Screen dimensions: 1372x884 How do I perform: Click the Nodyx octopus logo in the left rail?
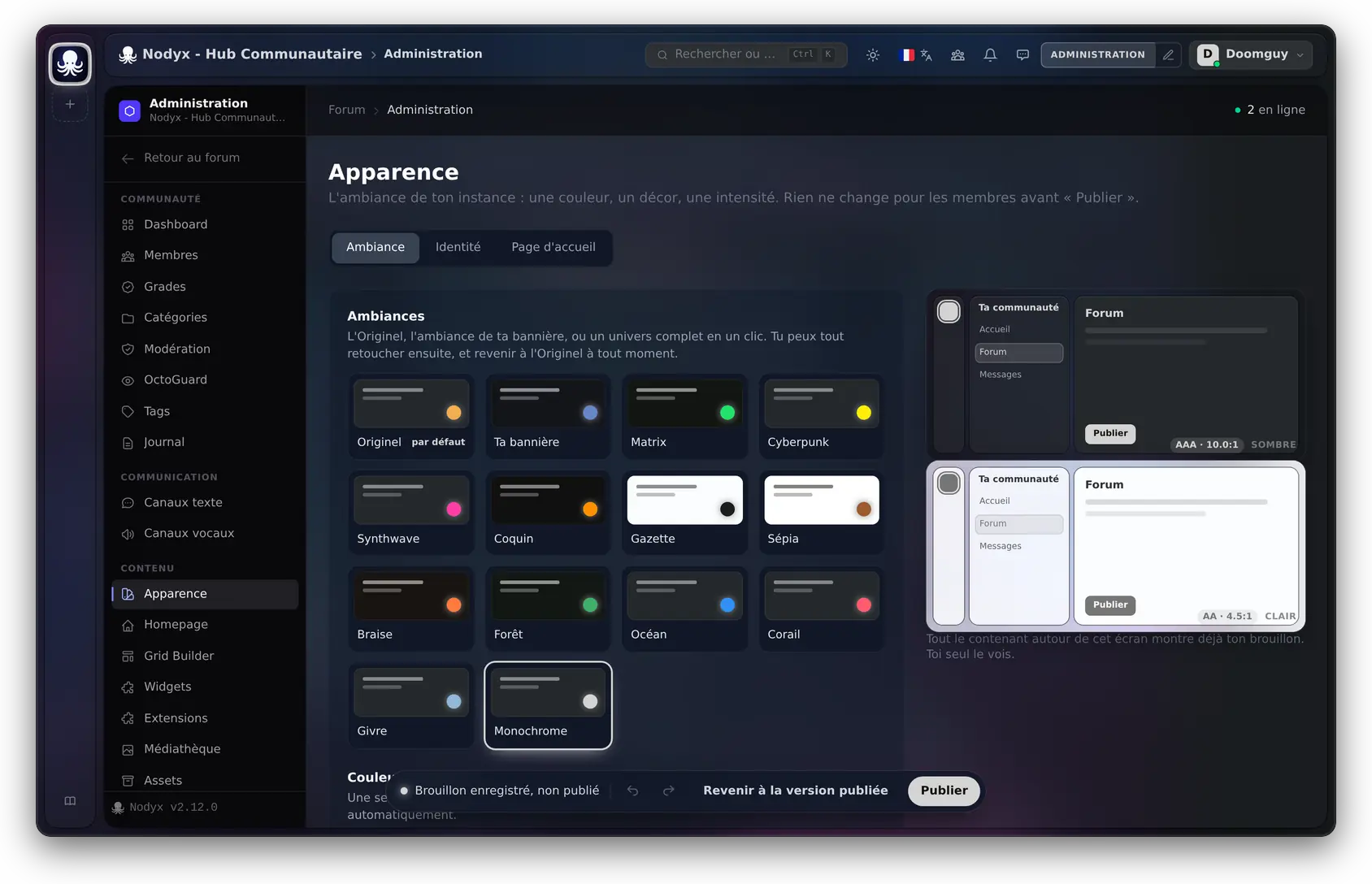70,63
